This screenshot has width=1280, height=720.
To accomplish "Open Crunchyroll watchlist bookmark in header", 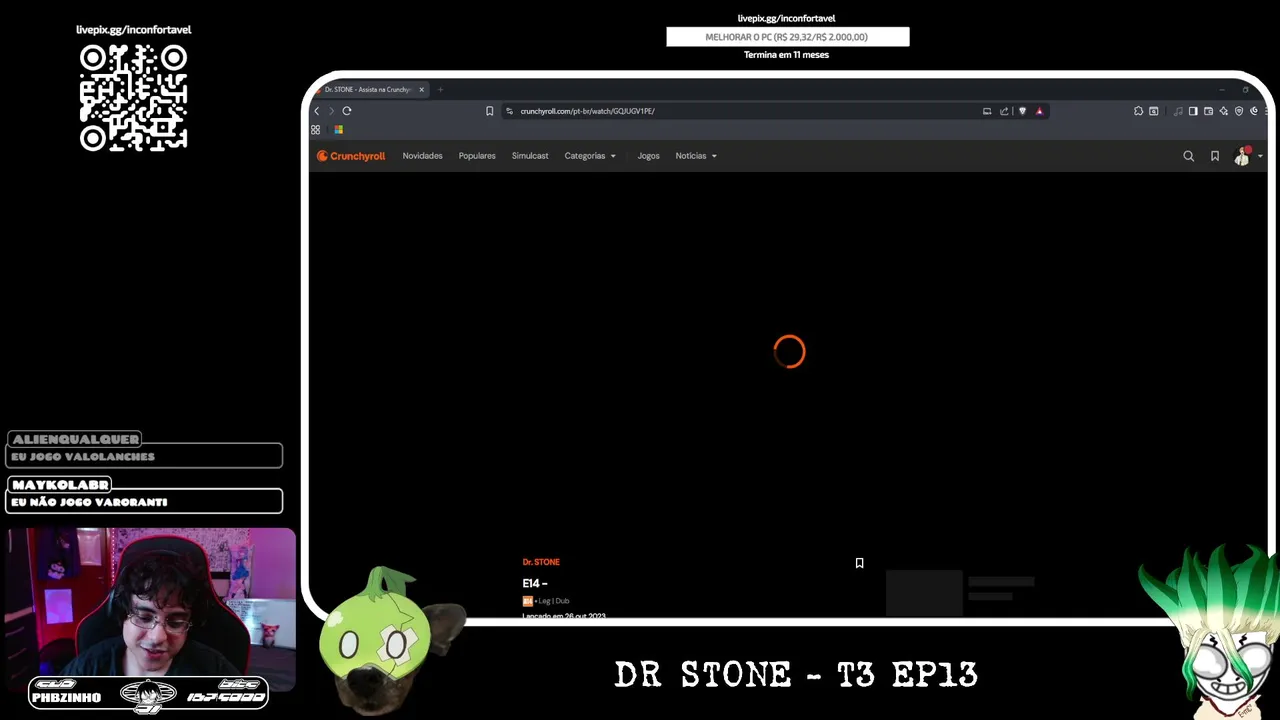I will [1215, 156].
